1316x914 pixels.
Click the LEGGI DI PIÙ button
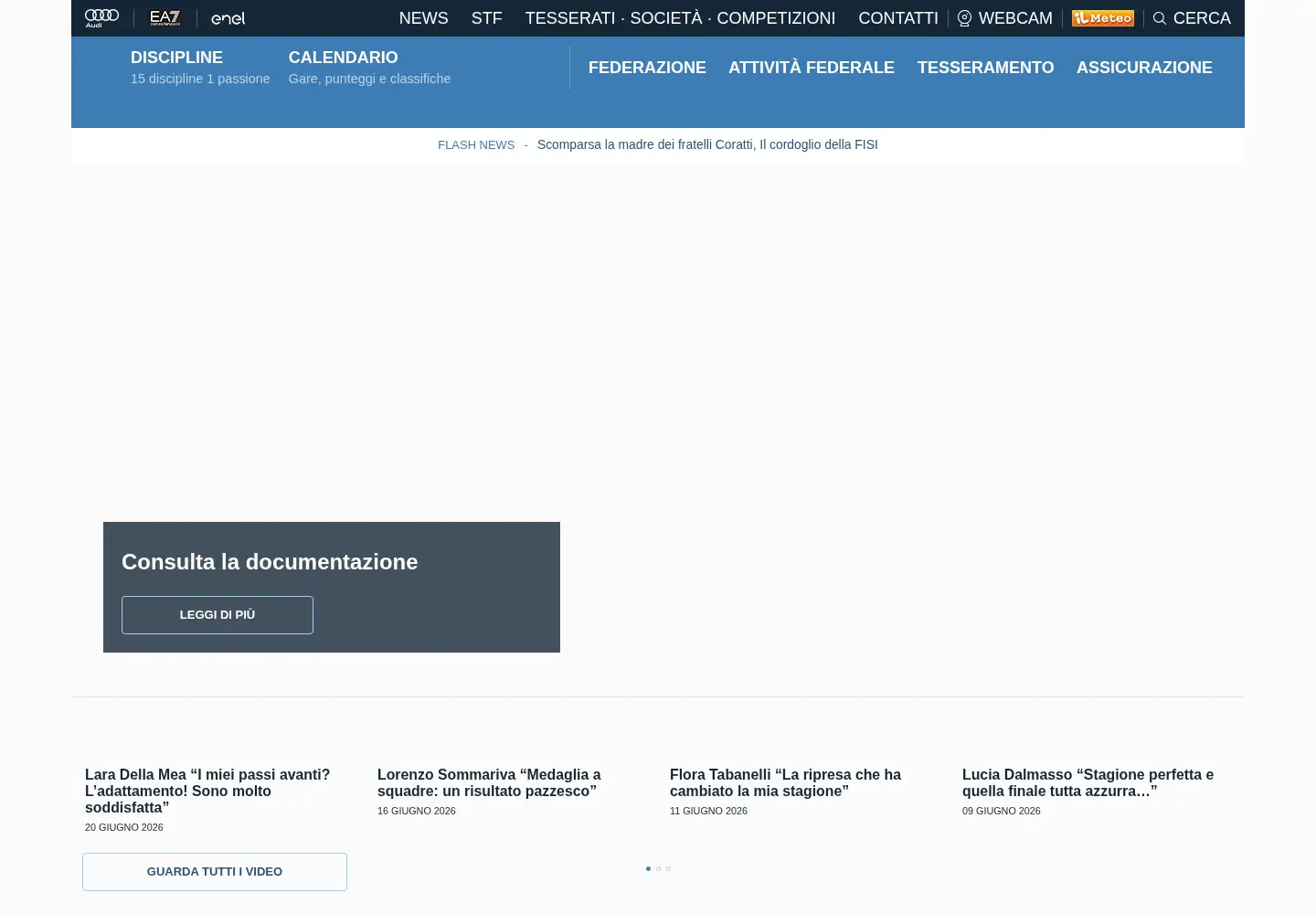click(x=218, y=615)
